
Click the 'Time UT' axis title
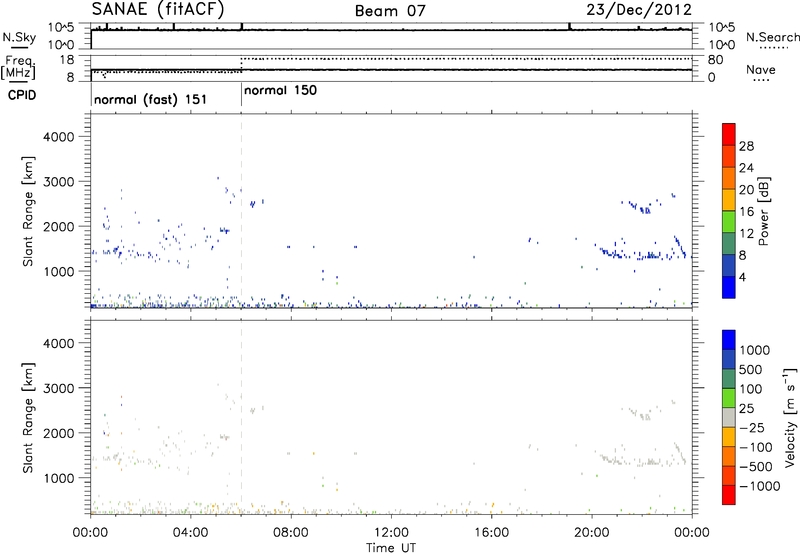click(x=391, y=548)
